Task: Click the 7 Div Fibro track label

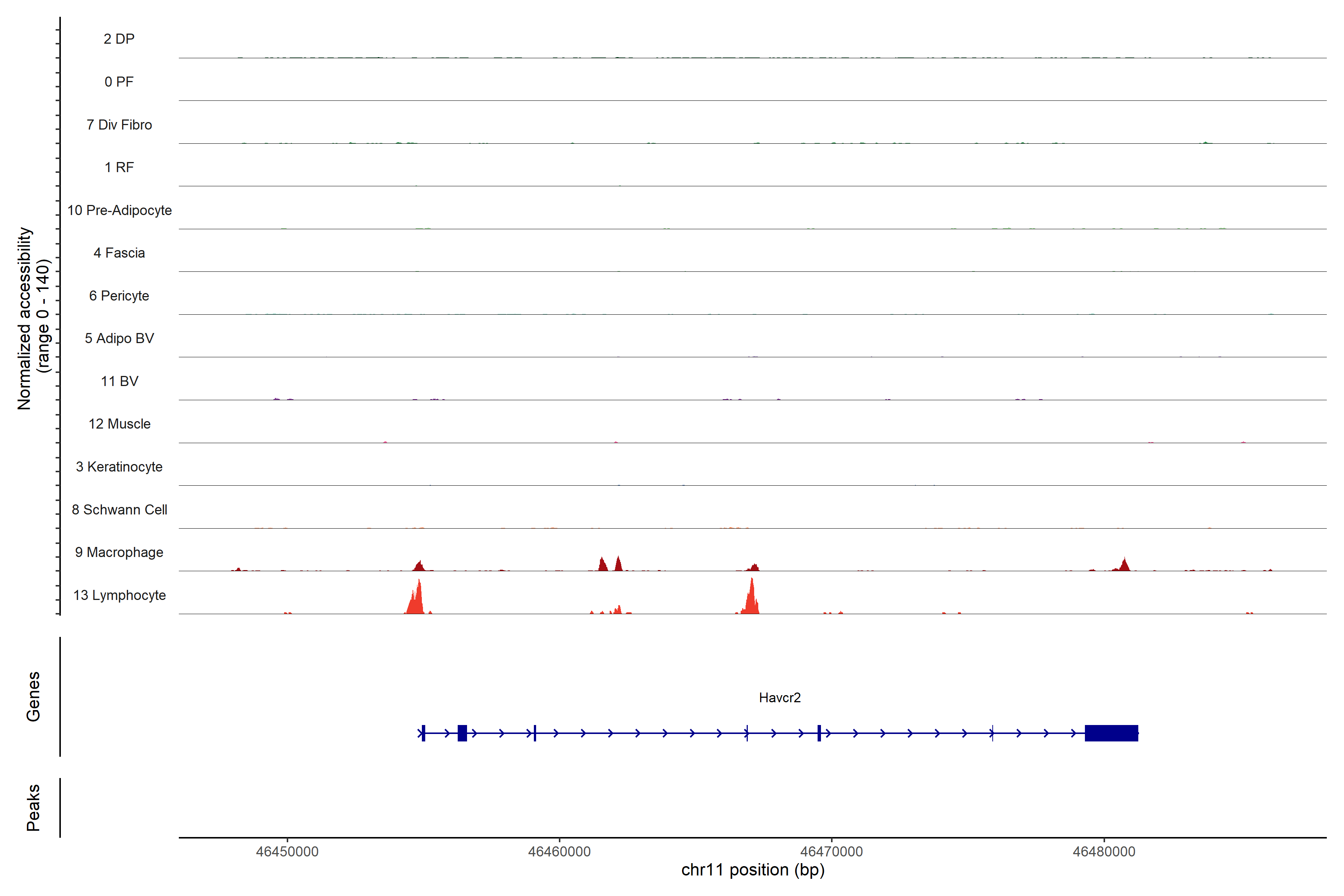Action: pyautogui.click(x=119, y=125)
